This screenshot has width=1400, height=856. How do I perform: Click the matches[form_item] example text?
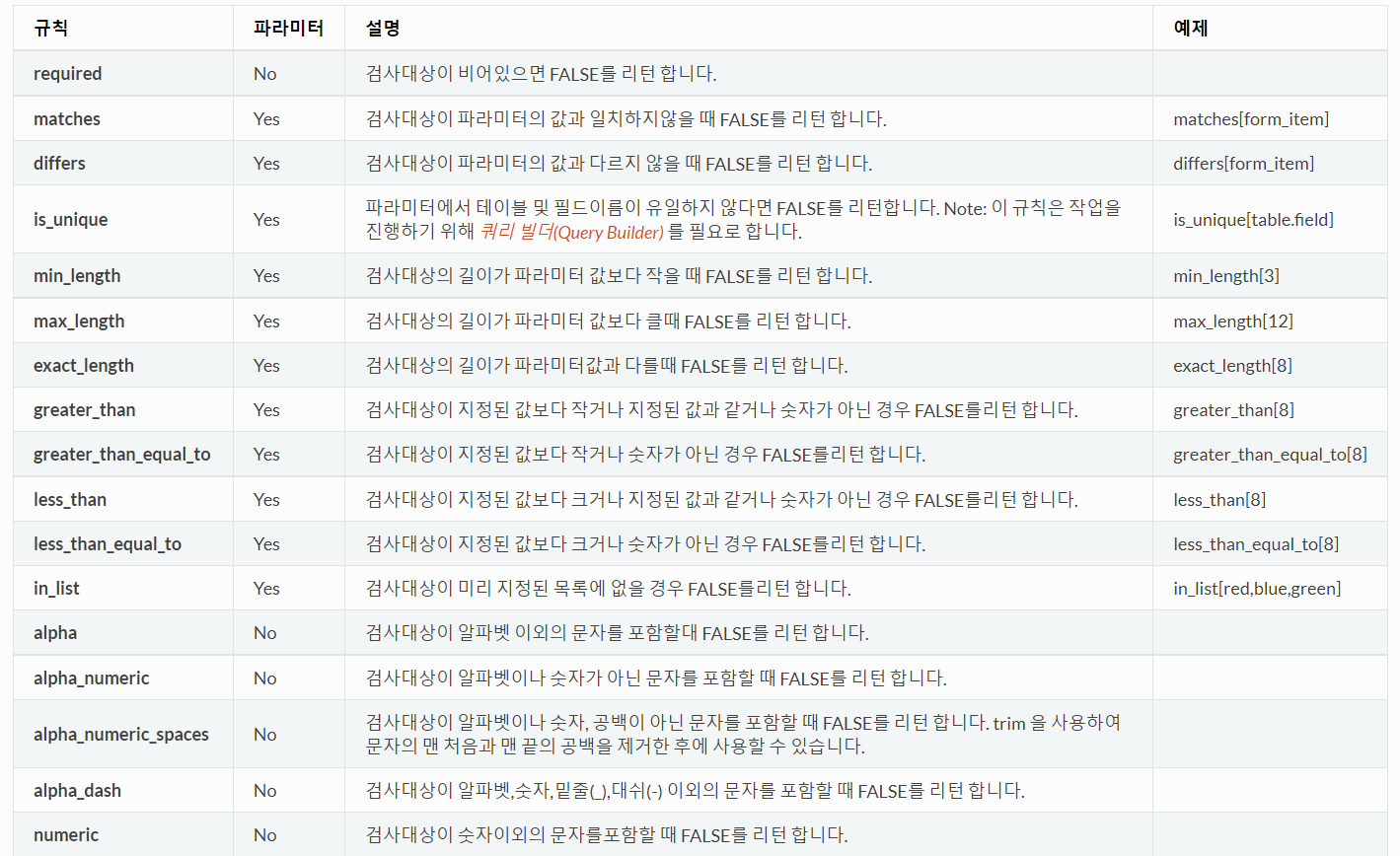(1250, 119)
